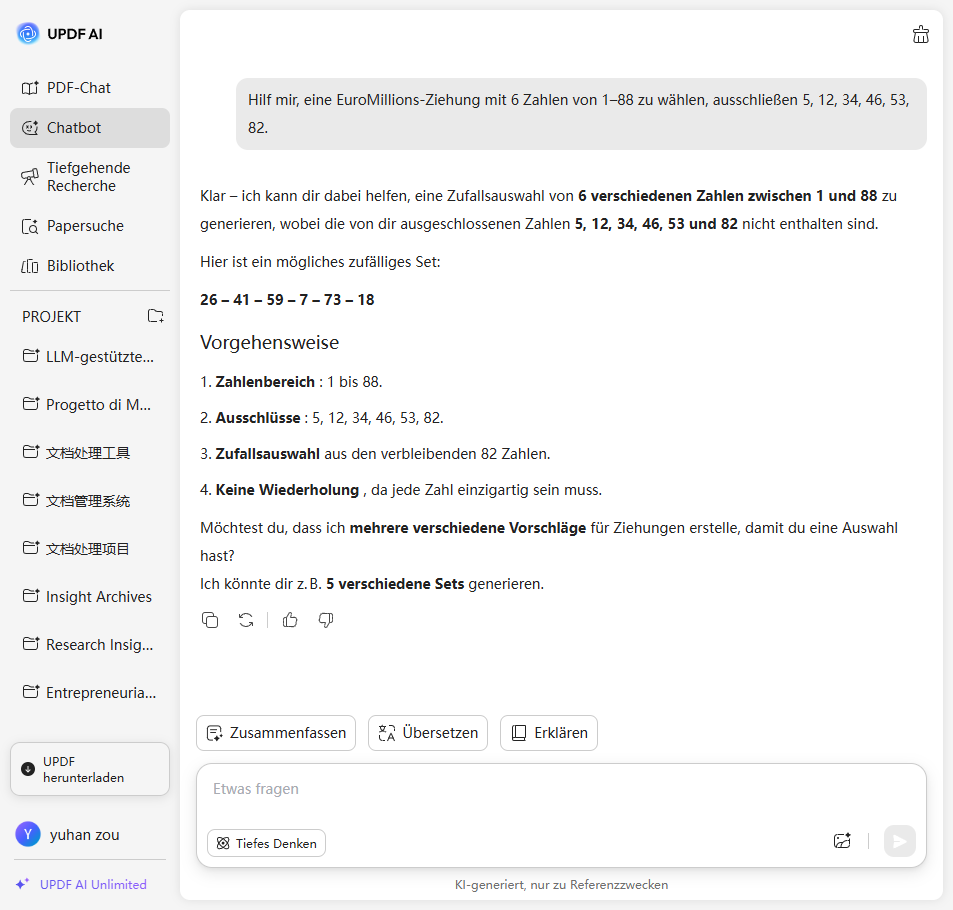The height and width of the screenshot is (910, 953).
Task: Focus the Etwas fragen input field
Action: [561, 789]
